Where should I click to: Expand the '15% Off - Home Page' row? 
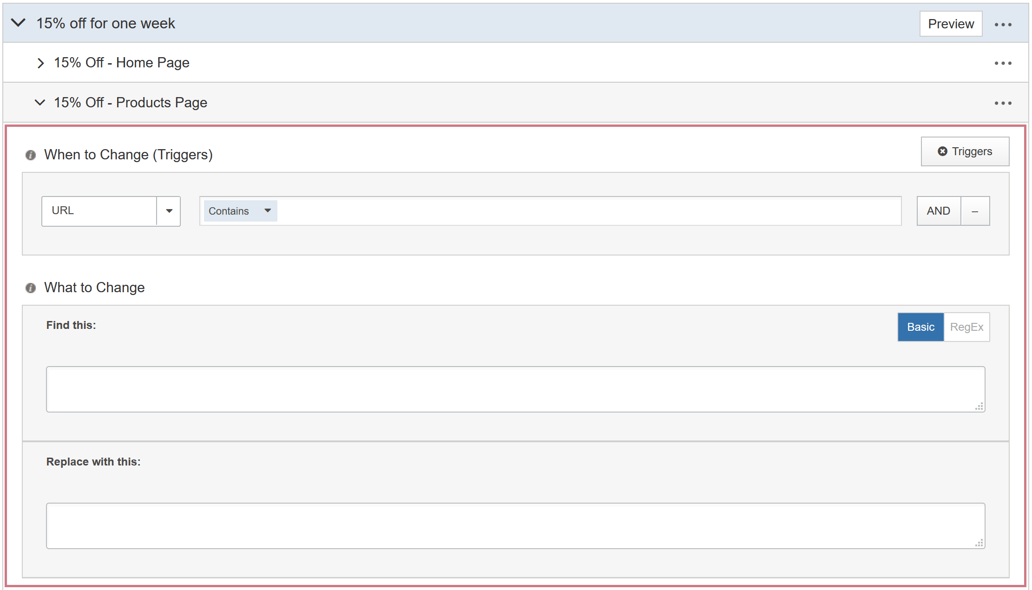point(40,63)
